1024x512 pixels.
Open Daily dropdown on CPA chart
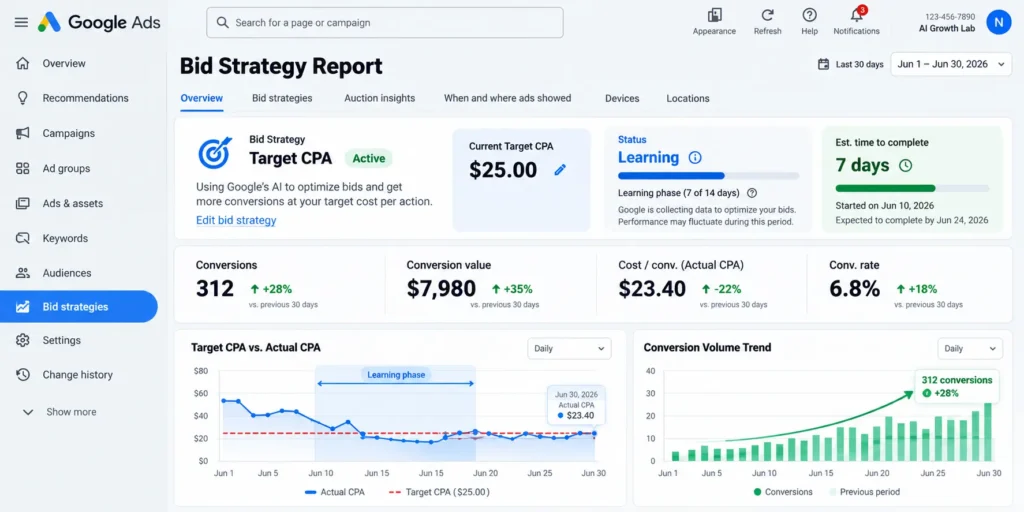[x=569, y=348]
